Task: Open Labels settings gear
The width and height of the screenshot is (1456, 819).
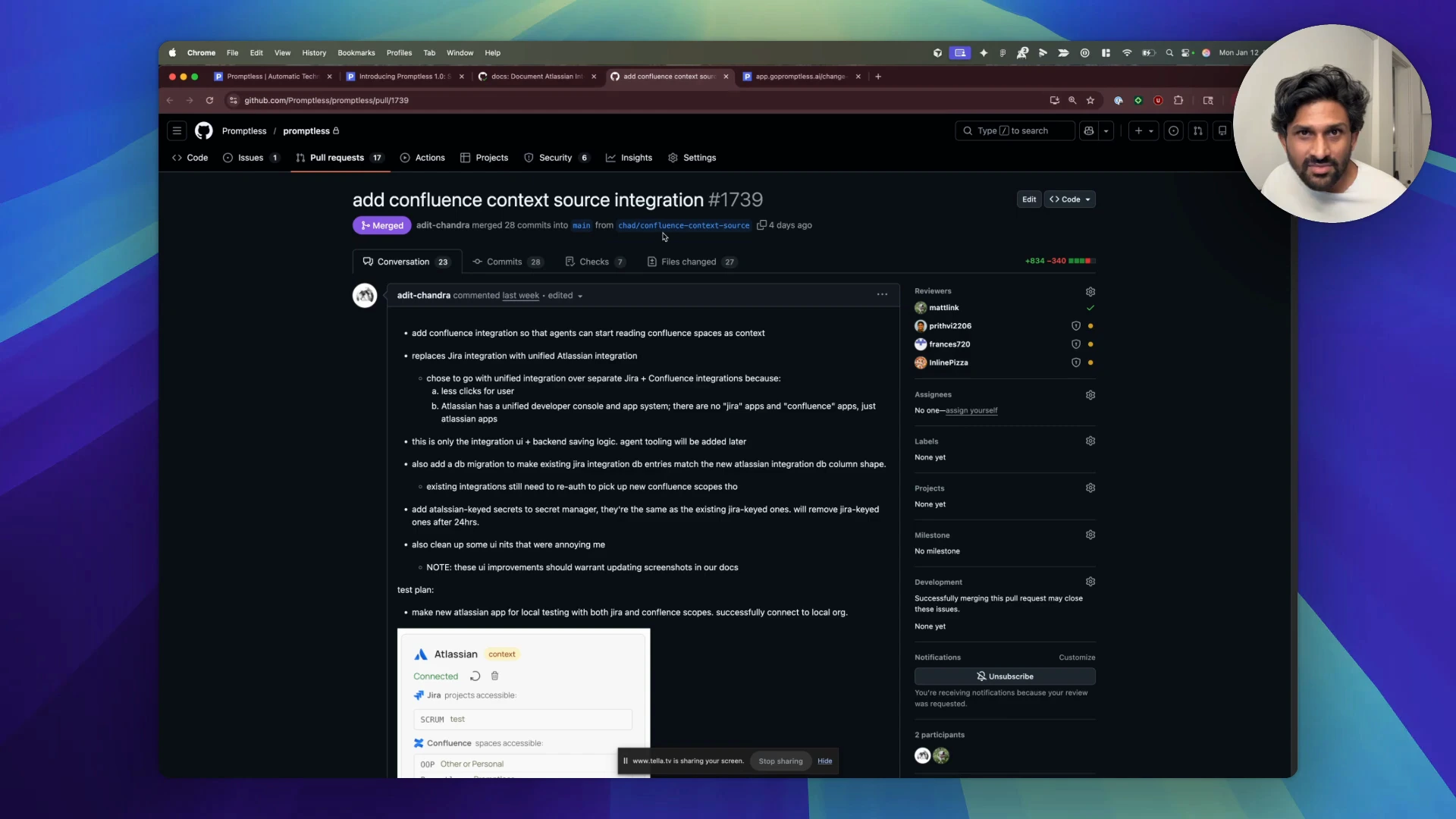Action: [1090, 441]
